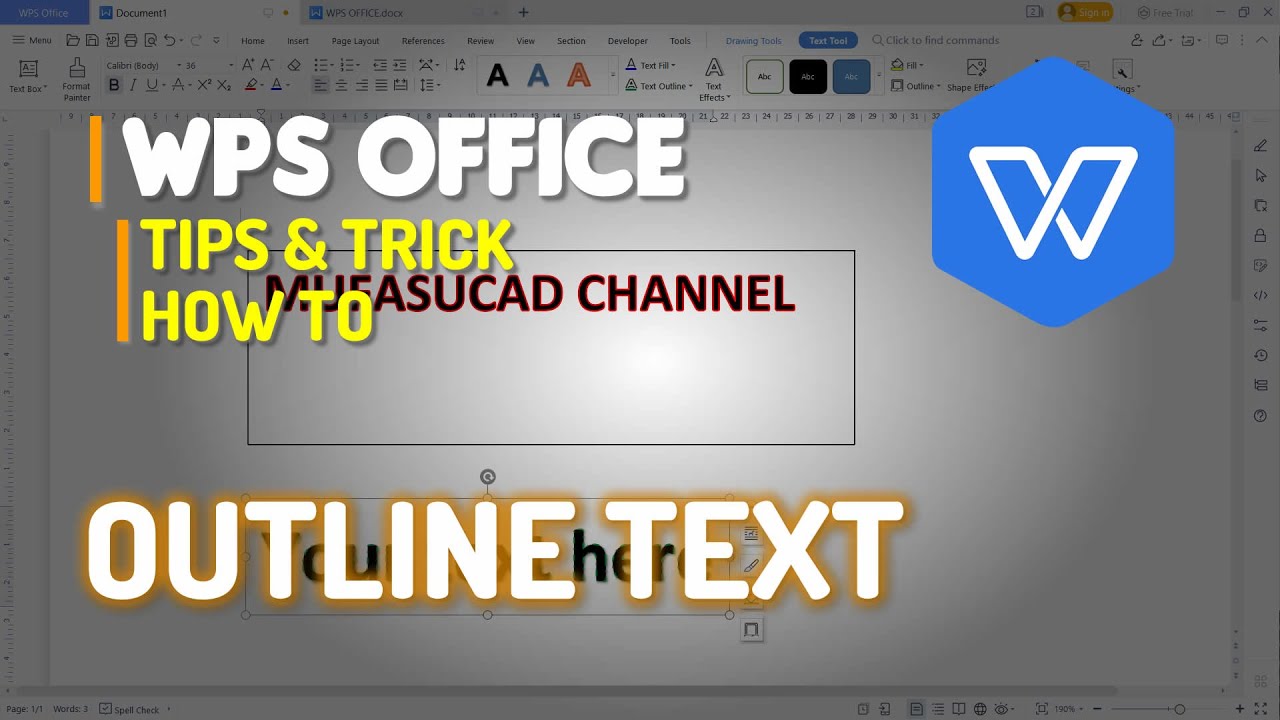Click the Print Preview icon
This screenshot has height=720, width=1280.
pyautogui.click(x=150, y=41)
